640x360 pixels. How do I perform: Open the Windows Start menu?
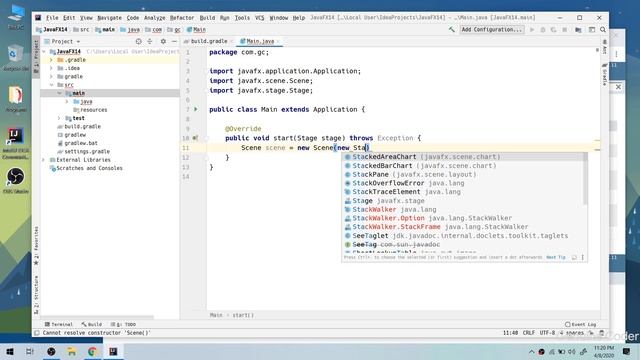click(10, 351)
